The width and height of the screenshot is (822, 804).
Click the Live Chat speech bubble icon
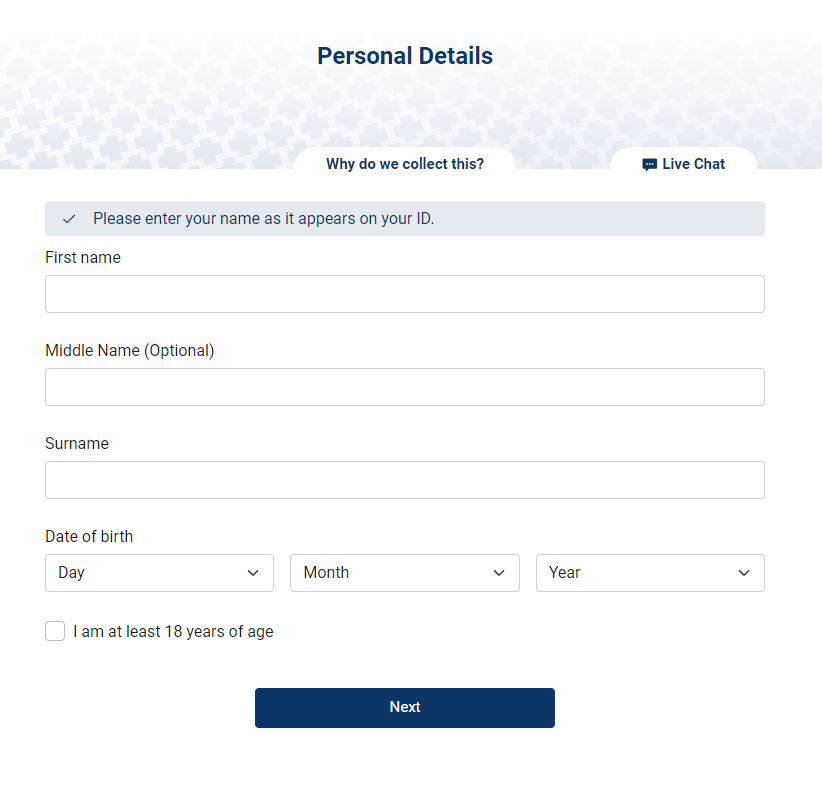pos(649,165)
